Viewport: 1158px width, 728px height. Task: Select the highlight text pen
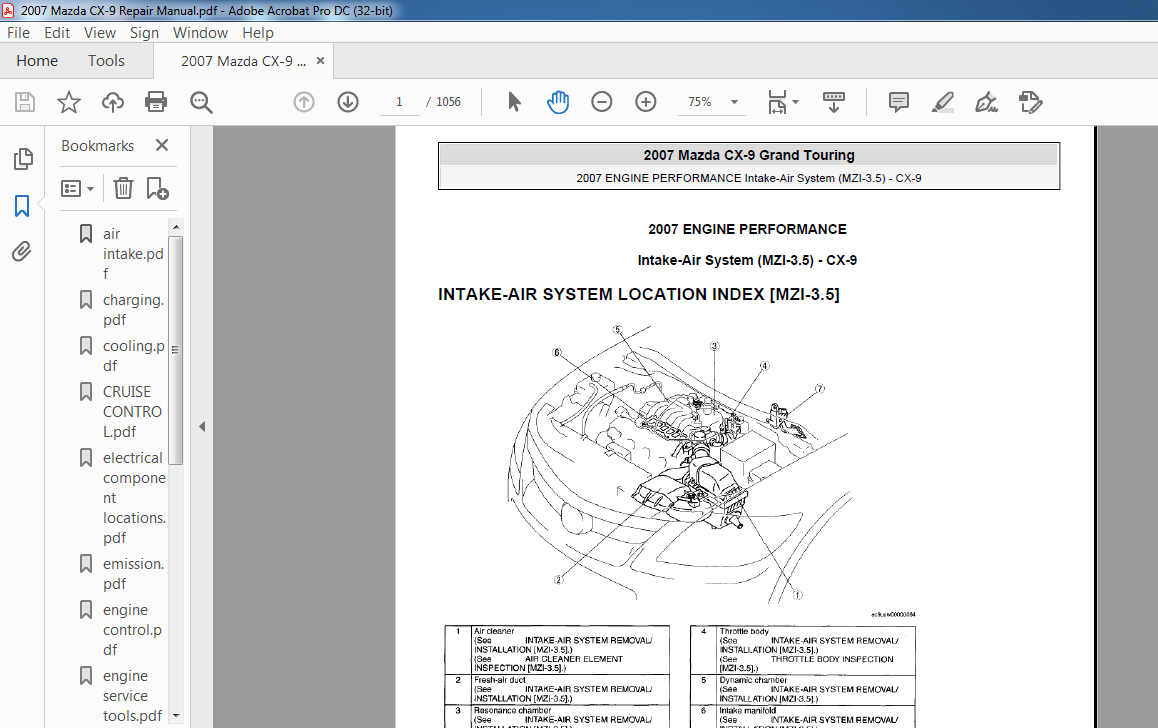[x=942, y=102]
